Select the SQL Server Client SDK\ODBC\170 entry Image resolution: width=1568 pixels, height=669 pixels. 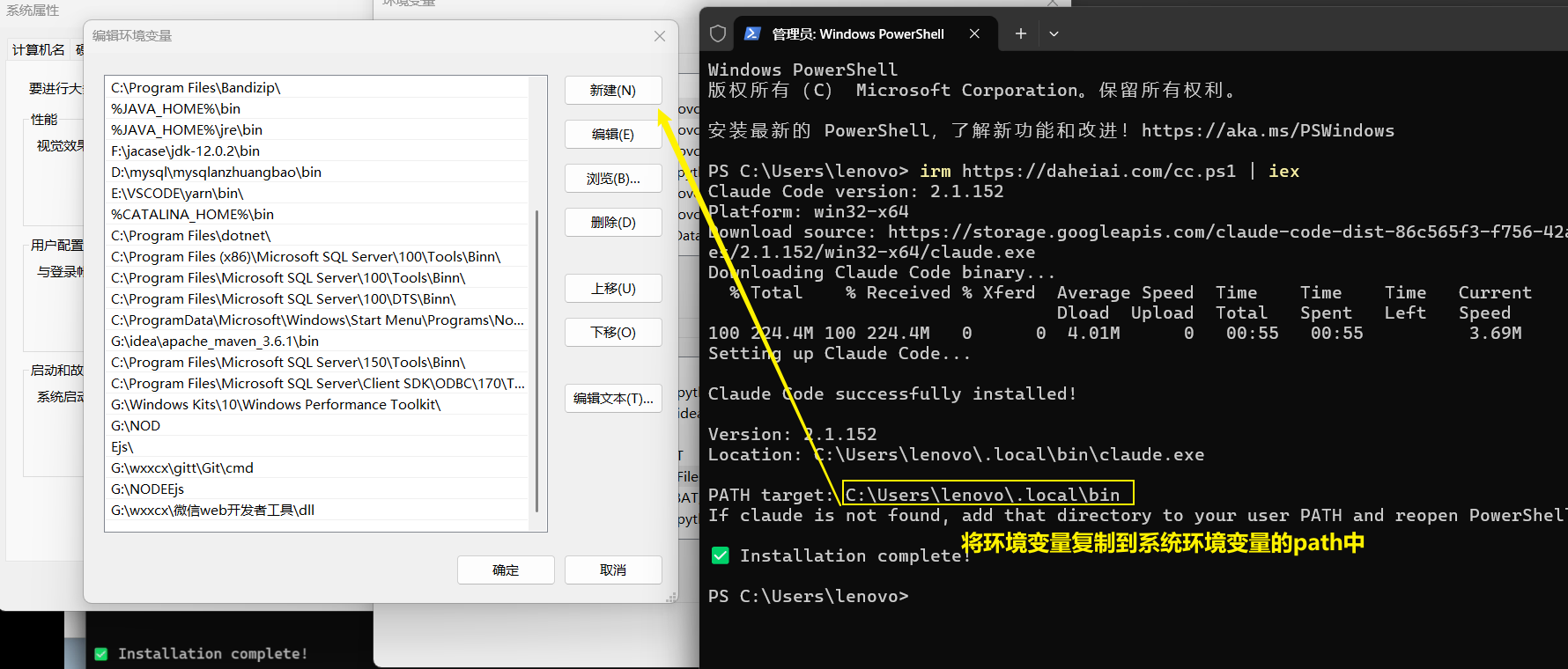point(317,384)
